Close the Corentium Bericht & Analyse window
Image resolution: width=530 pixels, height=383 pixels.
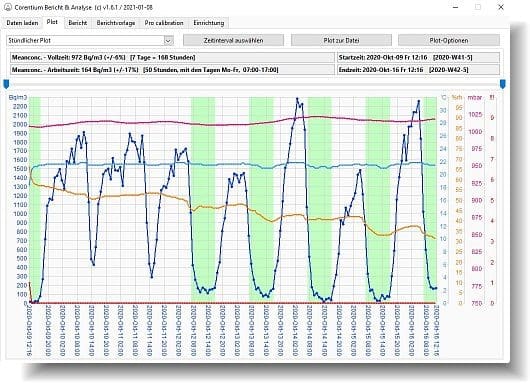pos(501,7)
